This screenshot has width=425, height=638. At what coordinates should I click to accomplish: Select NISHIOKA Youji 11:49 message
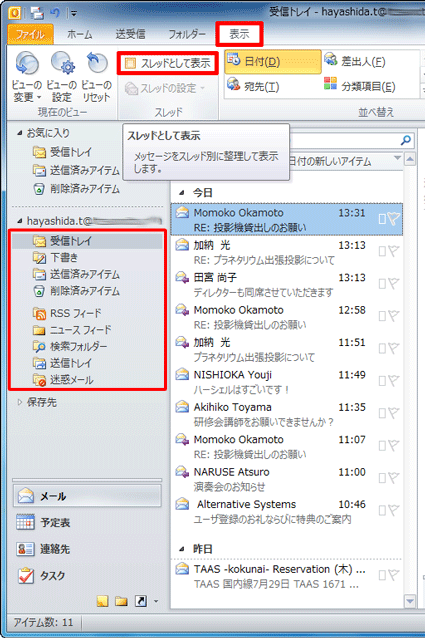tap(287, 382)
